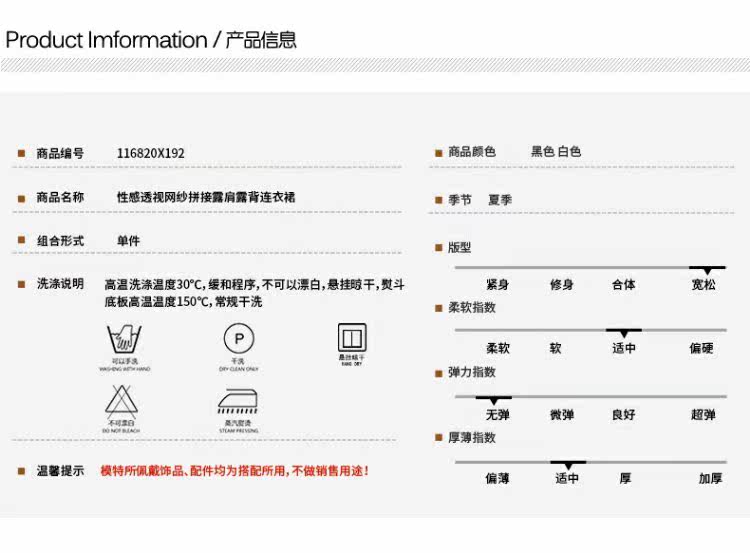Click the 适中 softness option

624,348
